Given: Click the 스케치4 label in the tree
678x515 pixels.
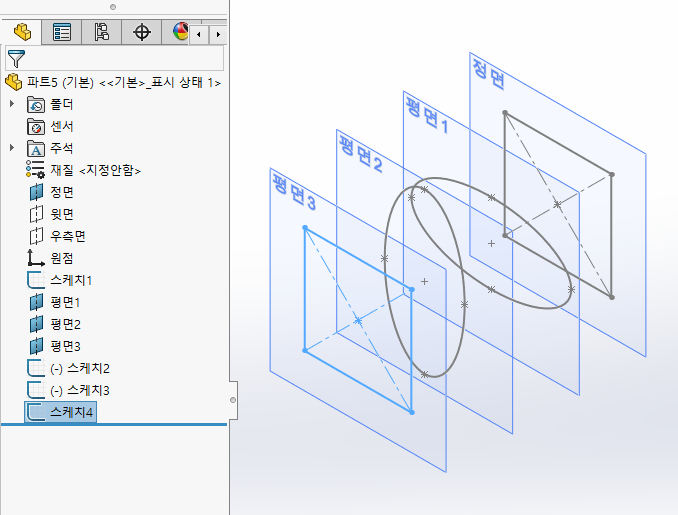Looking at the screenshot, I should [71, 412].
